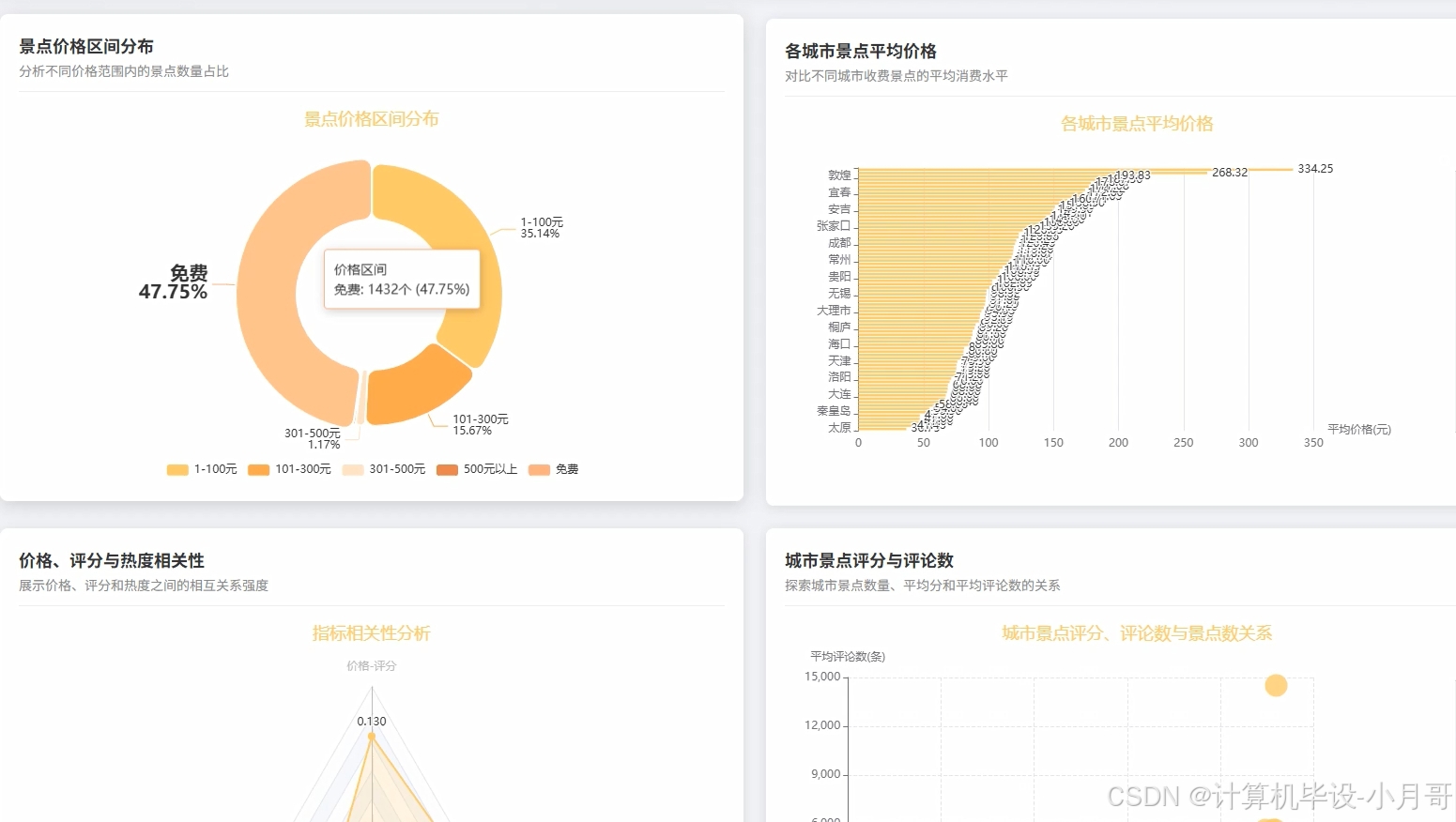Toggle the 500元以上 legend series
The height and width of the screenshot is (822, 1456).
(477, 469)
